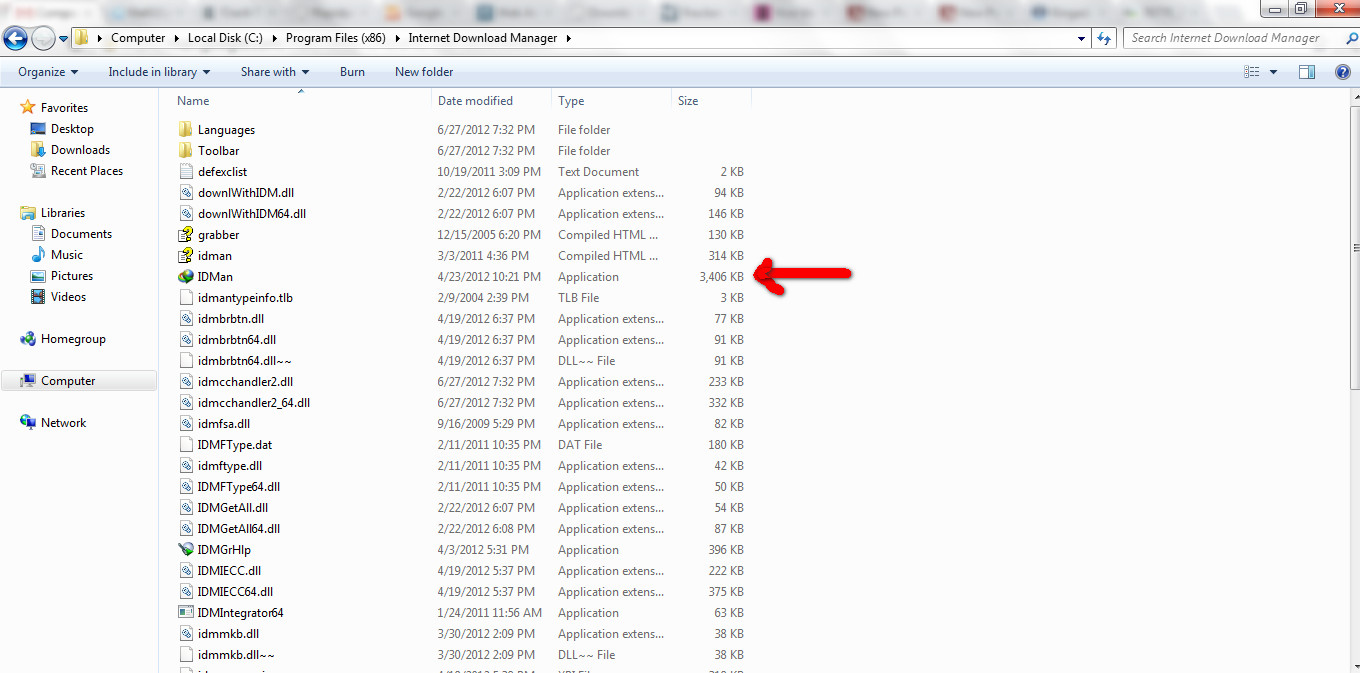The width and height of the screenshot is (1360, 673).
Task: Select the idmbrbtn64.dll~~ file name
Action: tap(245, 361)
